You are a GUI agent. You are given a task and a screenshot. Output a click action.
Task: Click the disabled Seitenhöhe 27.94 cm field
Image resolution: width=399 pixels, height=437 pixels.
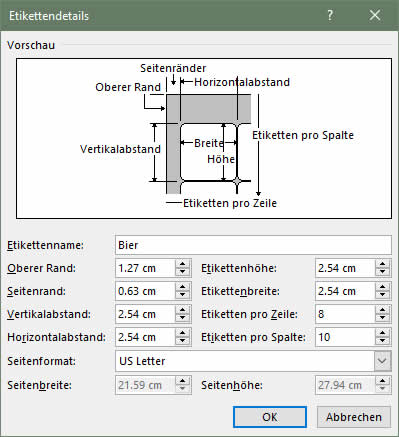tap(345, 385)
